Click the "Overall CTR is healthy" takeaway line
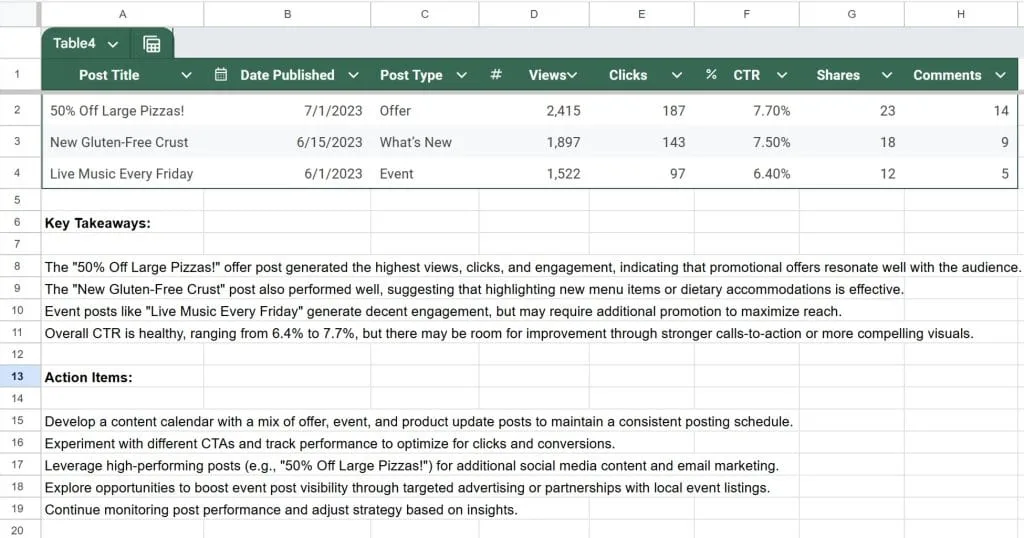The width and height of the screenshot is (1024, 538). 509,333
